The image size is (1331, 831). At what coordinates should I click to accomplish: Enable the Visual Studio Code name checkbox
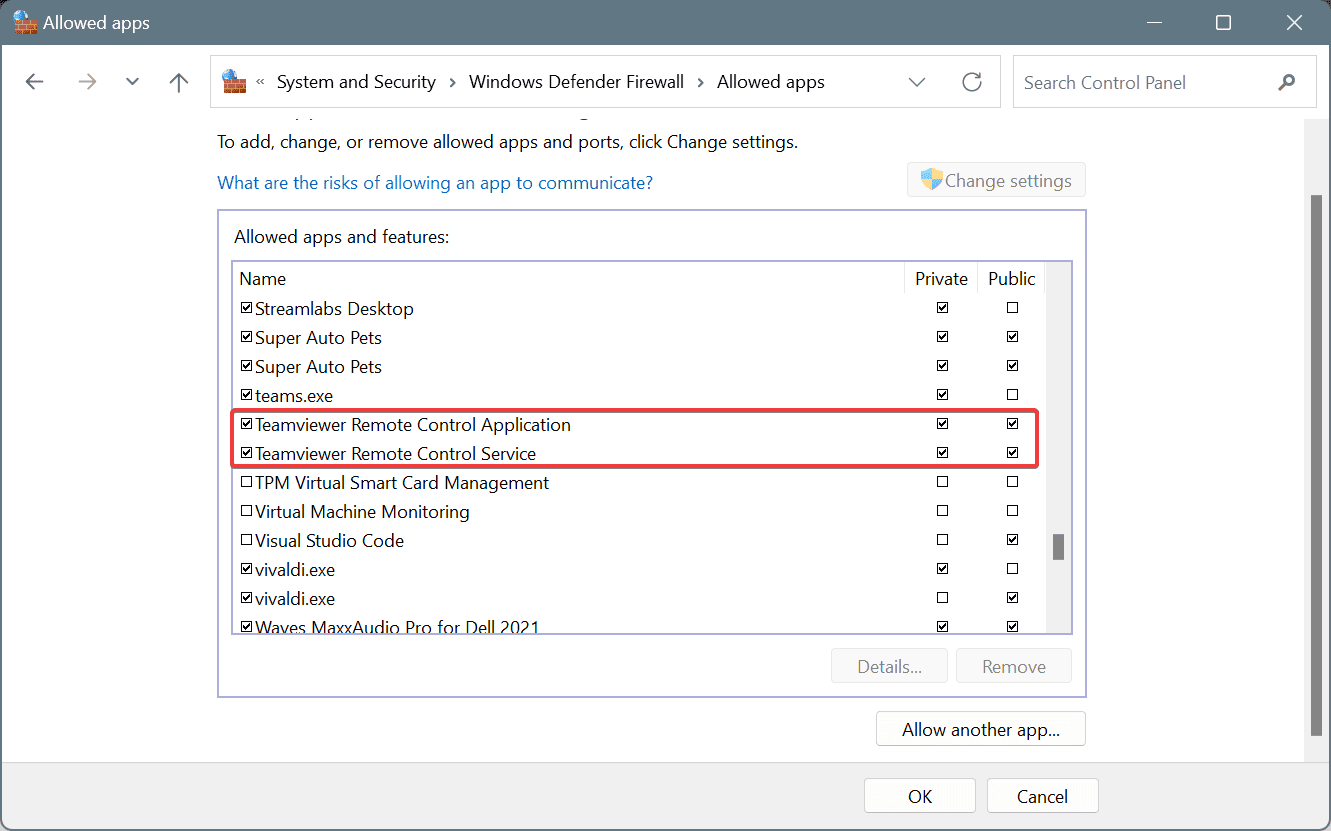[247, 540]
